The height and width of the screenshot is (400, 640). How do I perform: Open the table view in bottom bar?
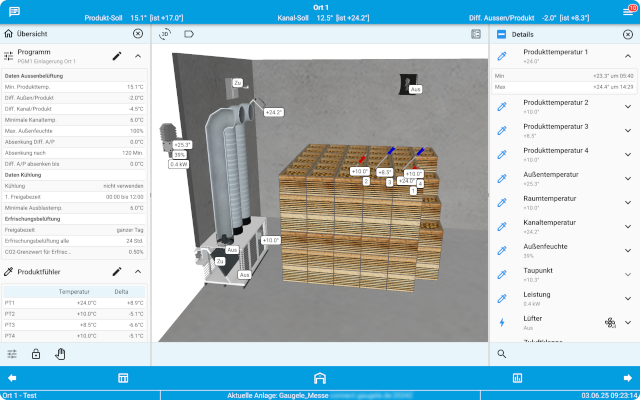(x=123, y=378)
